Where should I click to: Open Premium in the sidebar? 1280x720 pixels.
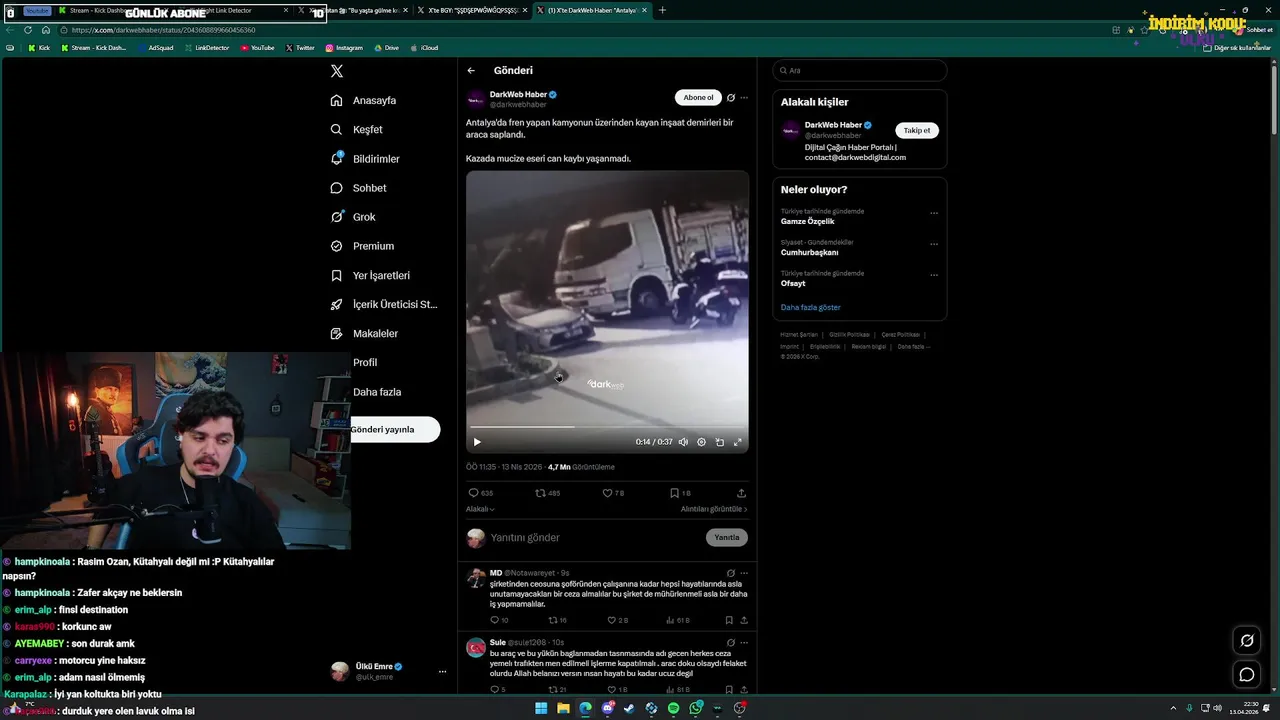tap(362, 246)
